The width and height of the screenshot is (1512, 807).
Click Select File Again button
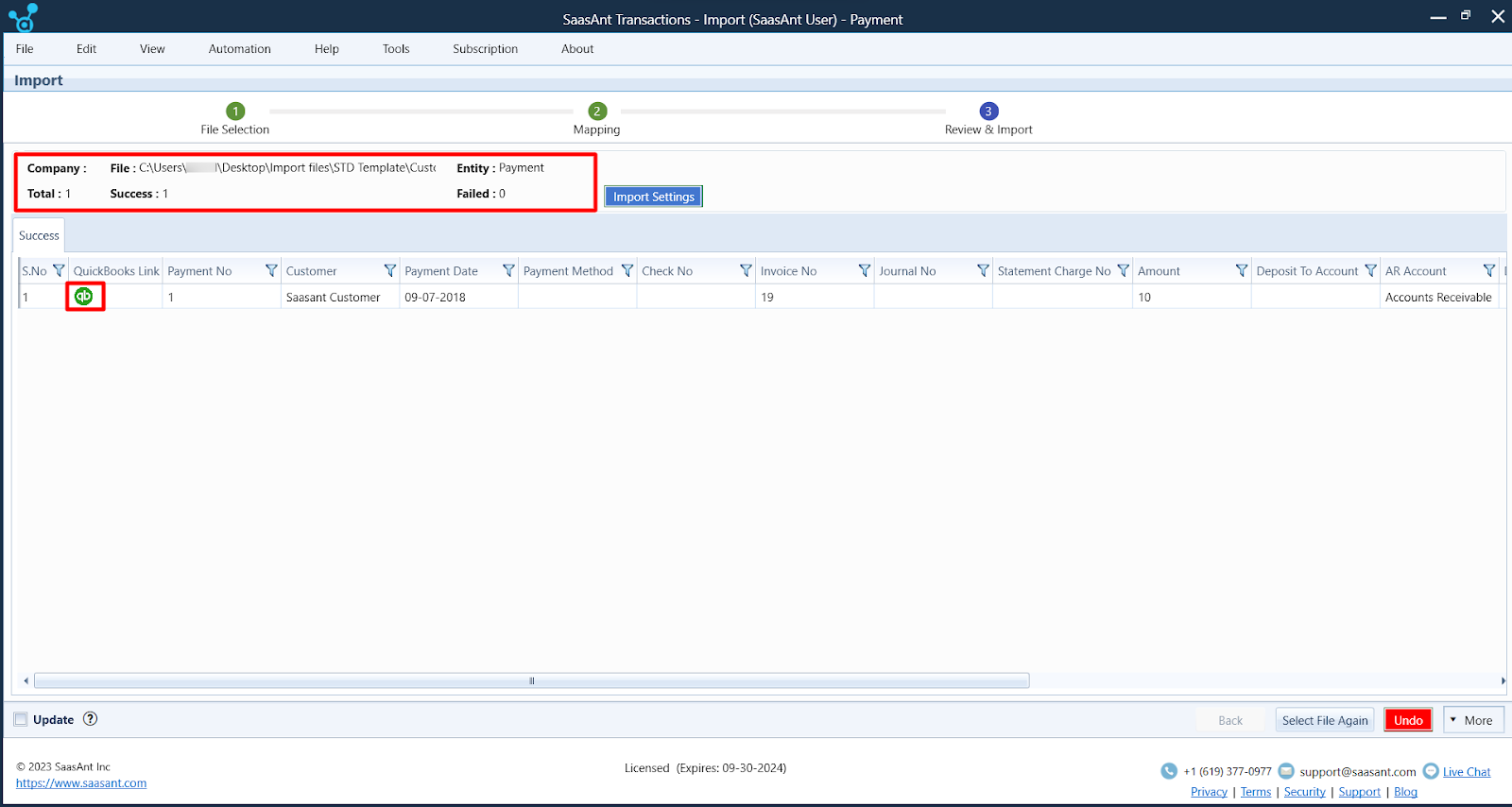(x=1325, y=720)
